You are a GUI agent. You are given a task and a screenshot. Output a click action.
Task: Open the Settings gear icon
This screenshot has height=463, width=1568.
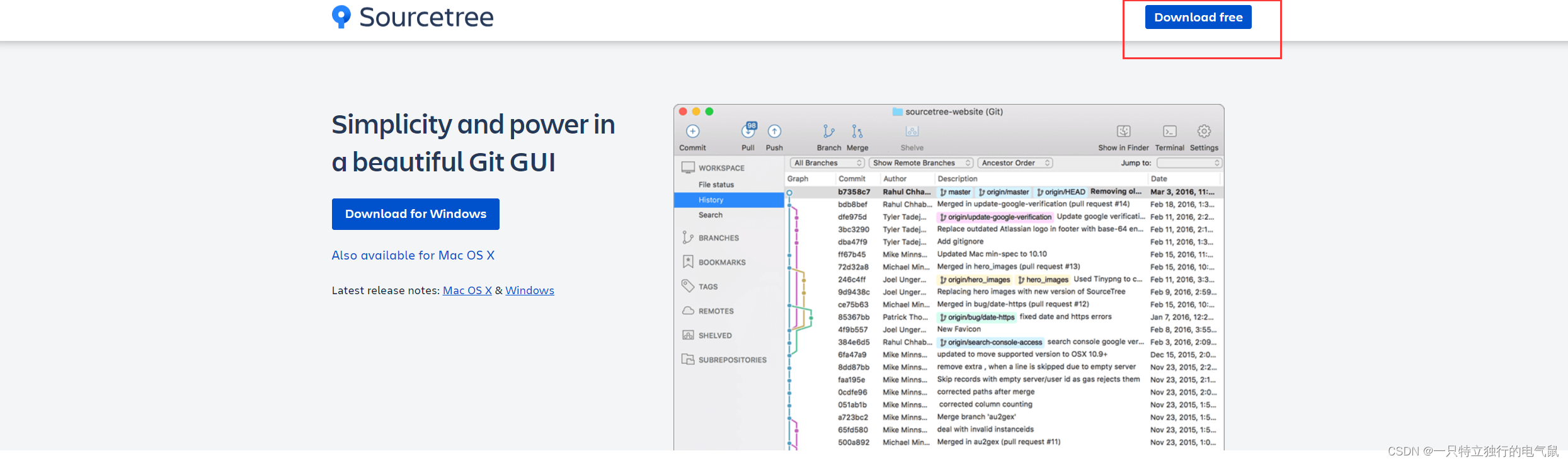click(1204, 131)
